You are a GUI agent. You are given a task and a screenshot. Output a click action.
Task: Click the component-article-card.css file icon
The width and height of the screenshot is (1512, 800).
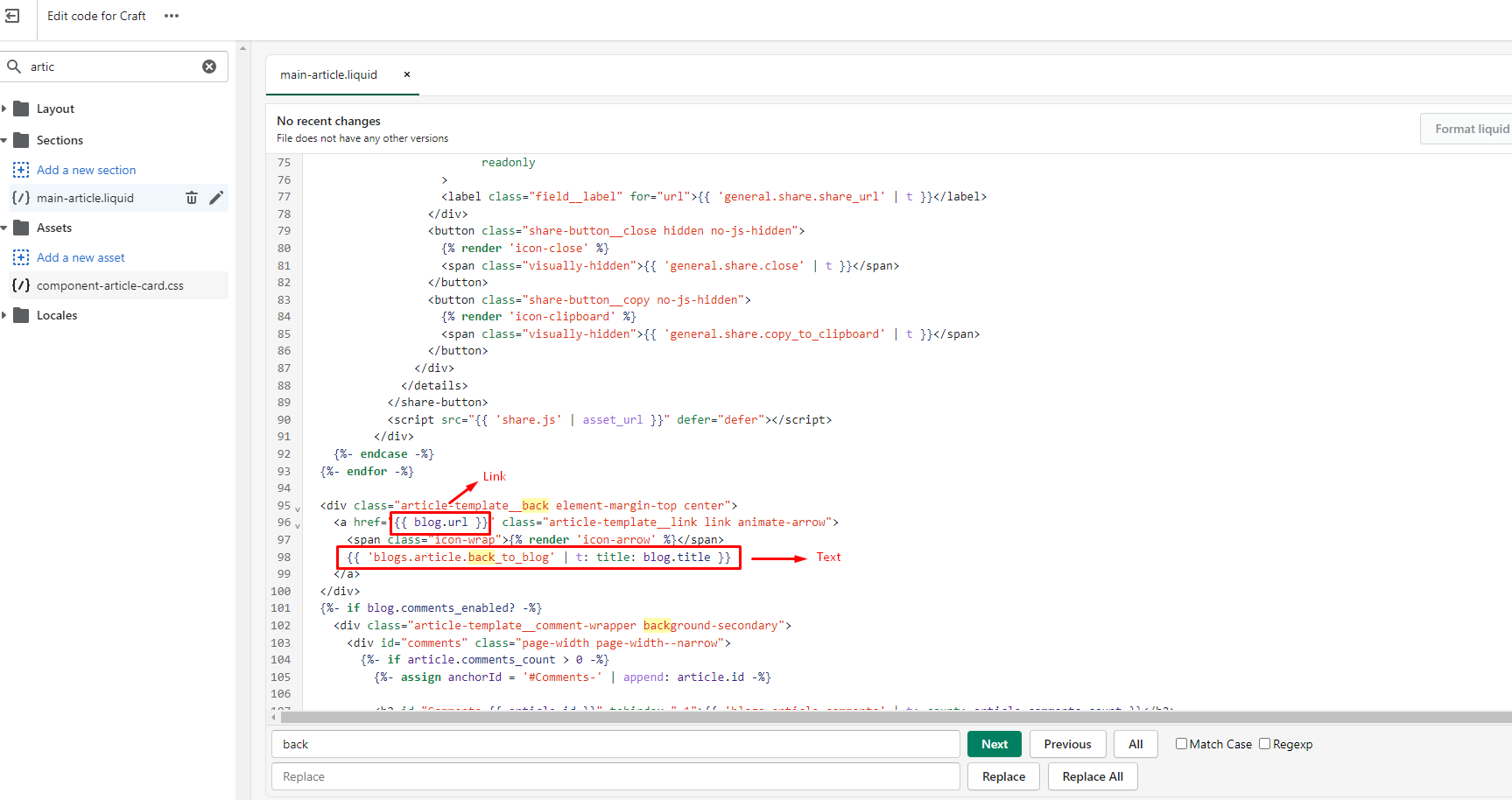coord(21,285)
